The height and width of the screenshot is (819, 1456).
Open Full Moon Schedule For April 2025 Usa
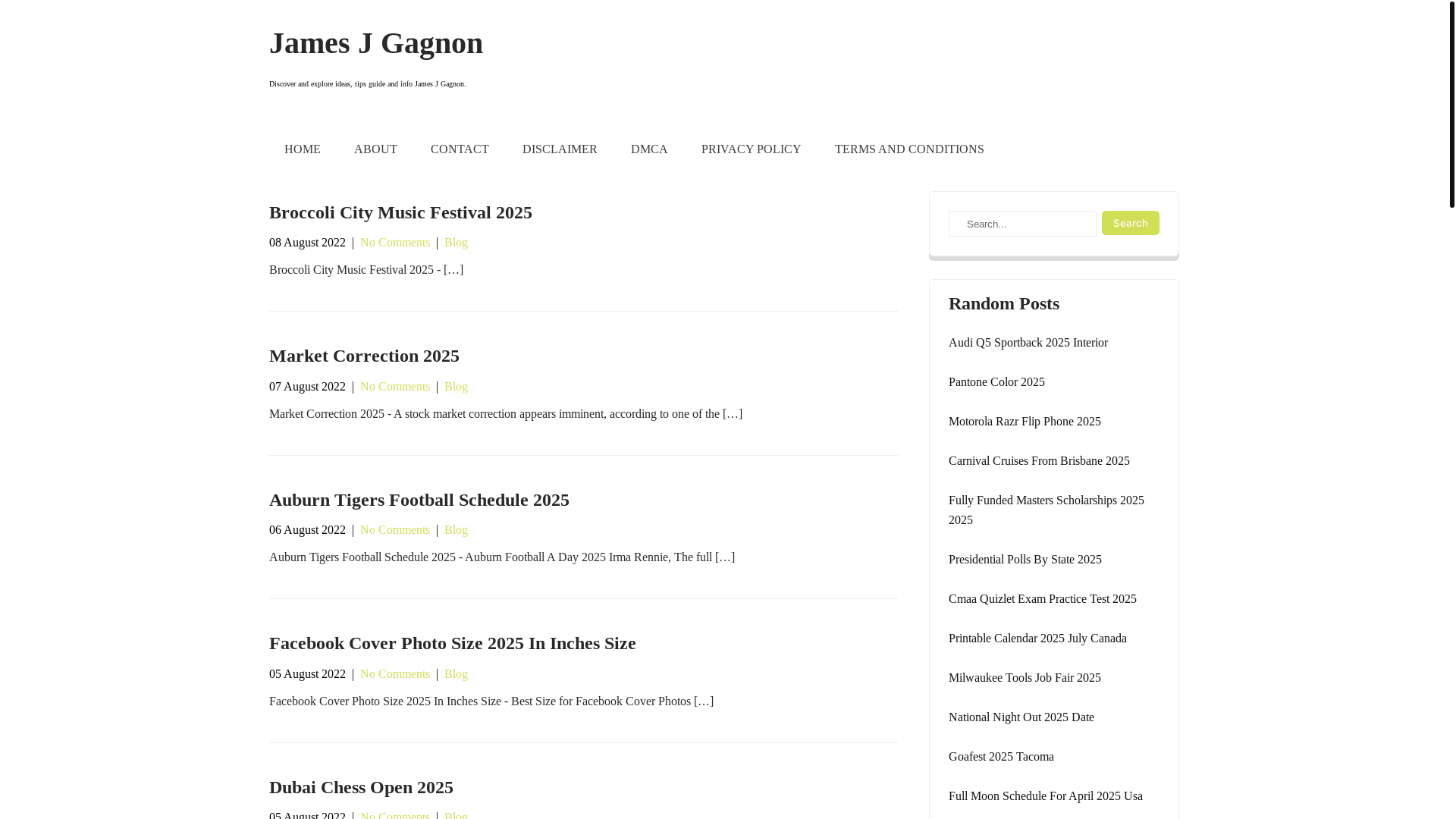pos(1046,796)
